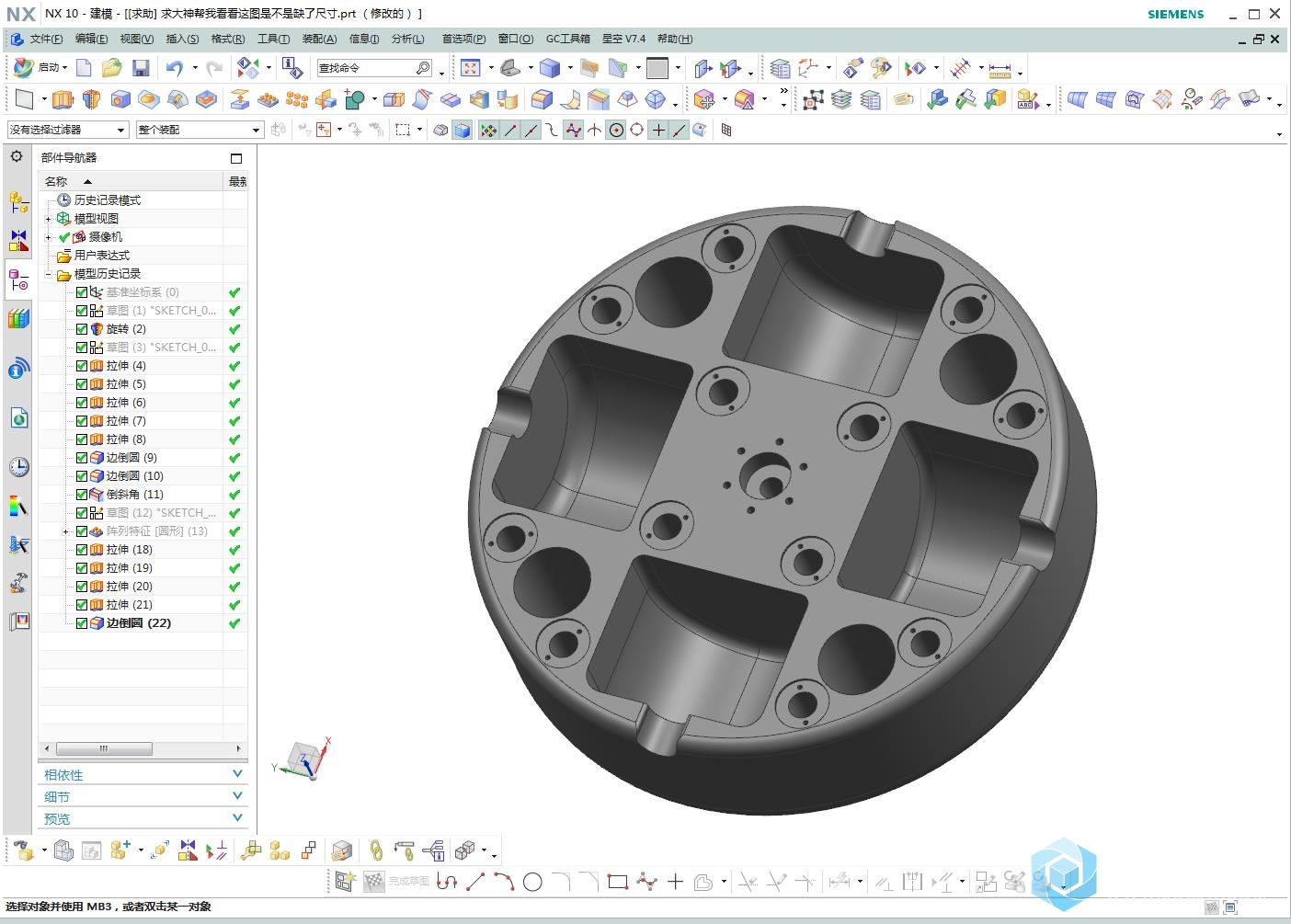This screenshot has width=1291, height=924.
Task: Expand the 摄像机 tree node
Action: (x=49, y=237)
